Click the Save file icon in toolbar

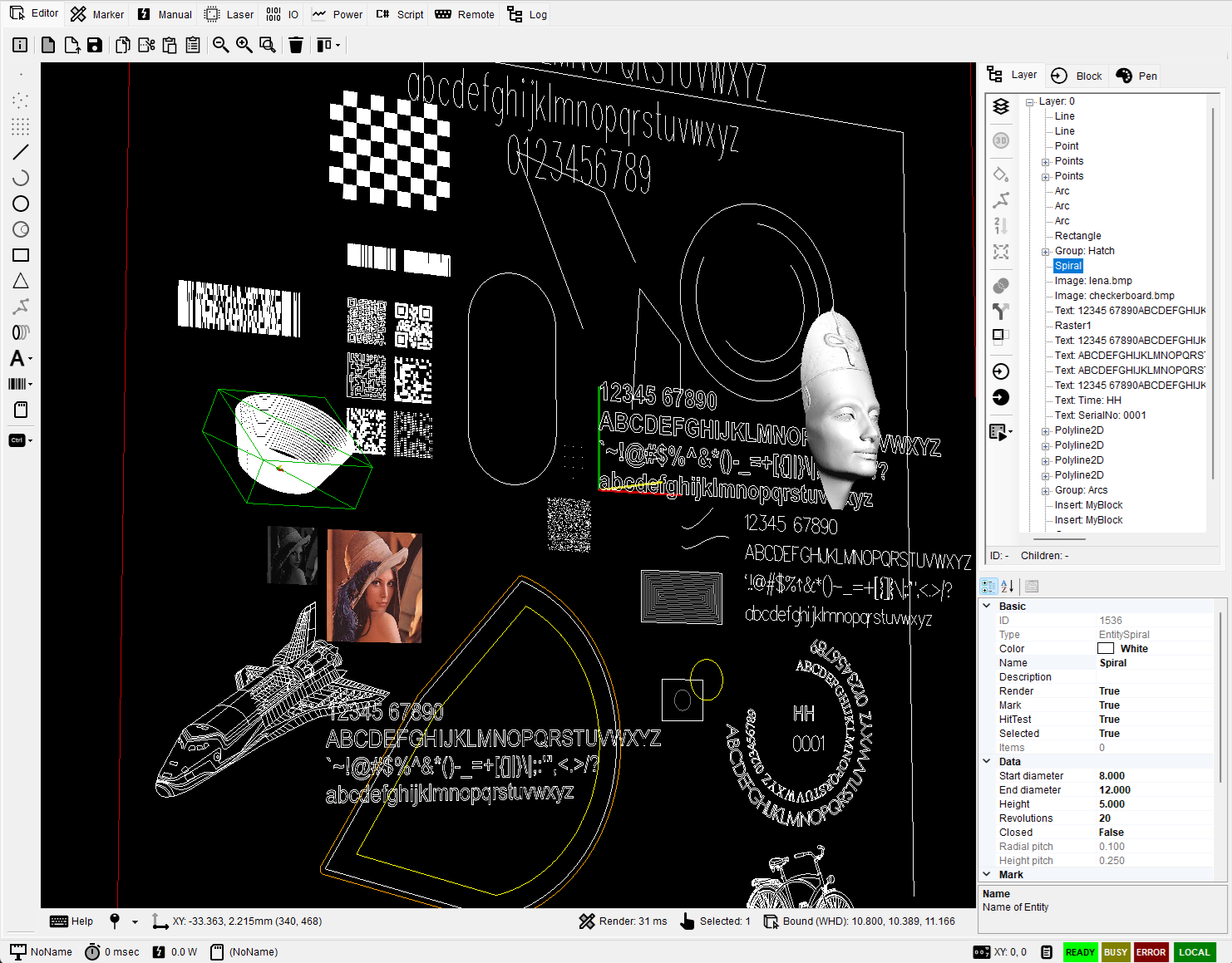pos(95,45)
